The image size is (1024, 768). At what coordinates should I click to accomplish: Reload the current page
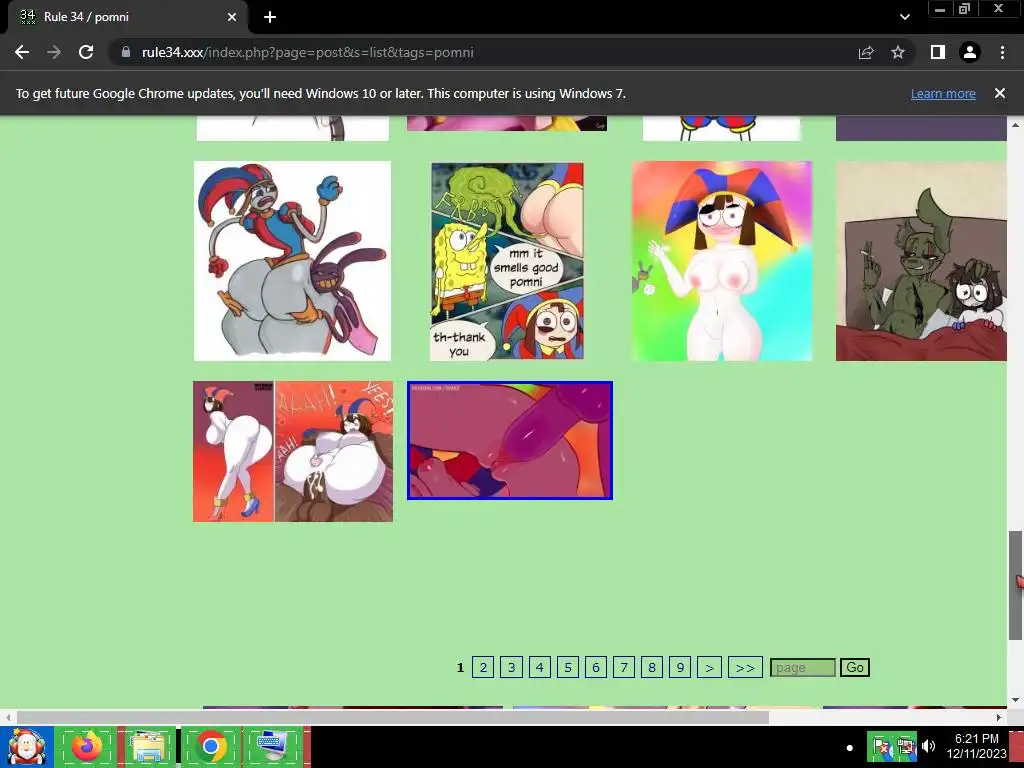click(x=86, y=52)
